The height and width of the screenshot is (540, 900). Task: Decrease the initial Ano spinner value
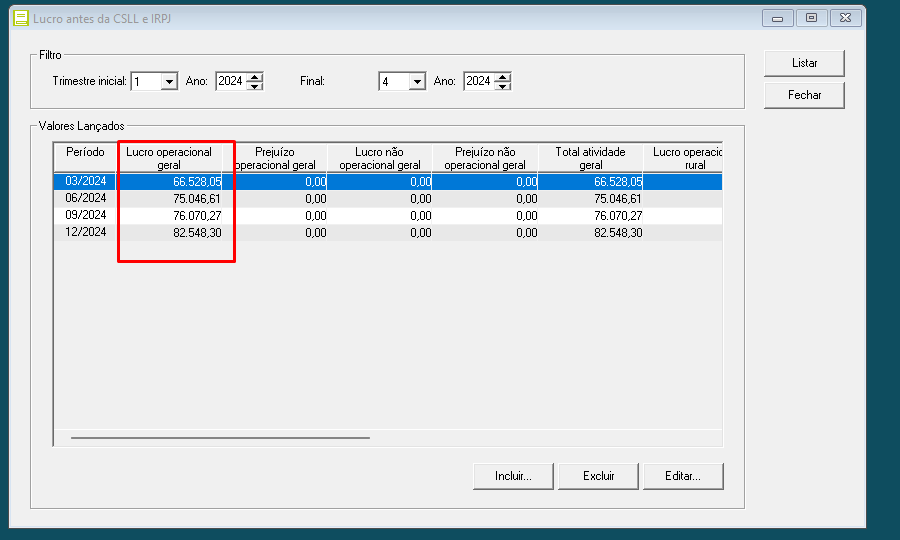coord(255,87)
